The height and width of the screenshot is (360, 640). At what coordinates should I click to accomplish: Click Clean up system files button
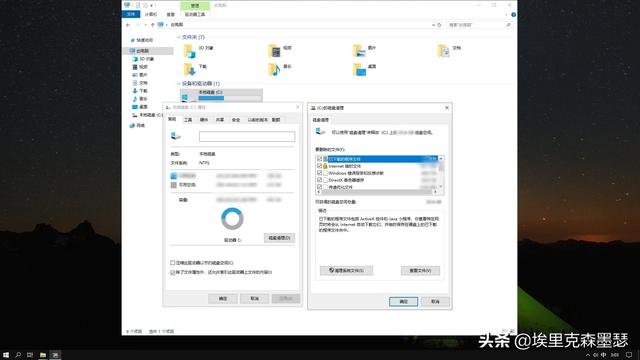pyautogui.click(x=347, y=271)
